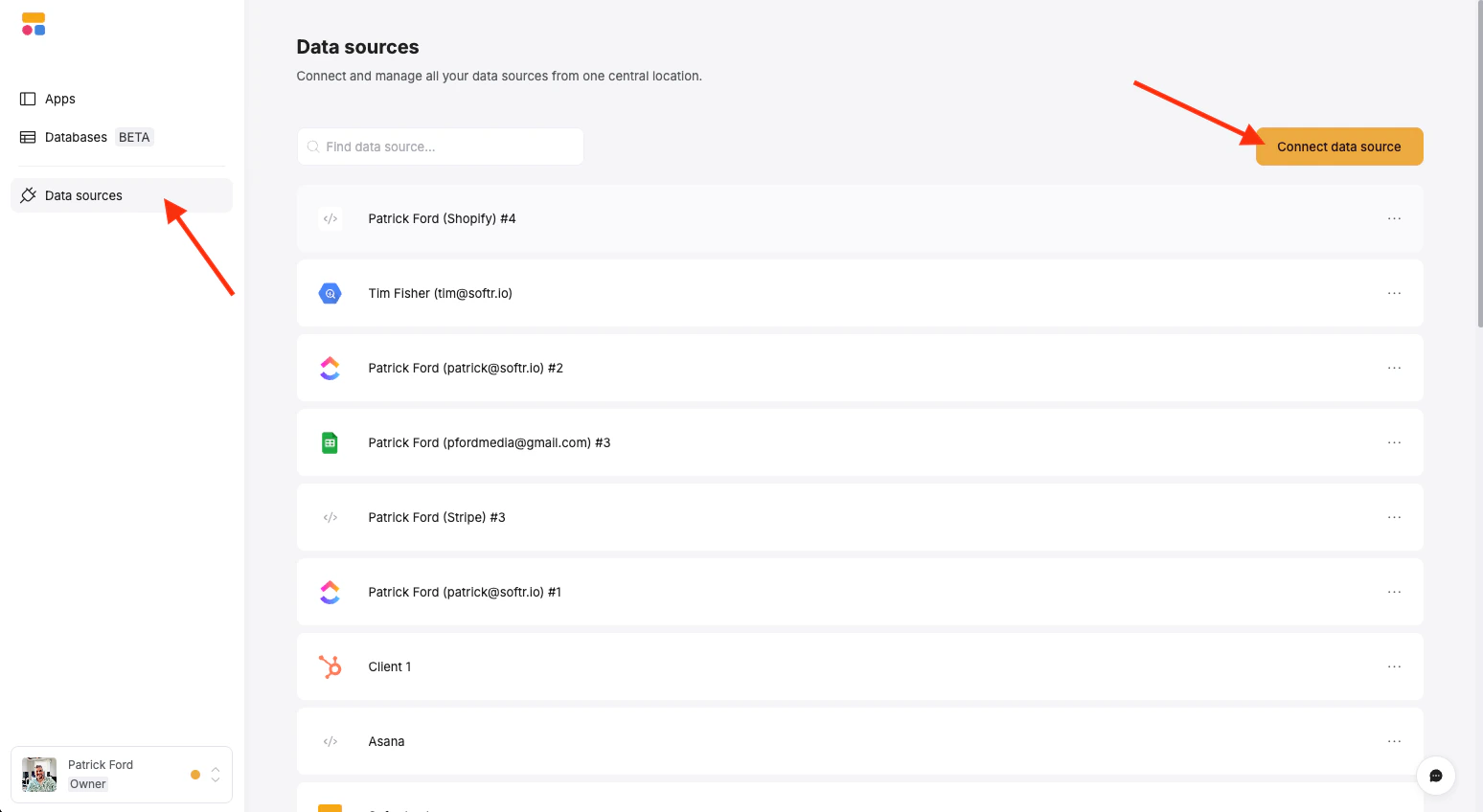1483x812 pixels.
Task: Click the ClickUp icon for patrick@softr.io #2
Action: pos(330,368)
